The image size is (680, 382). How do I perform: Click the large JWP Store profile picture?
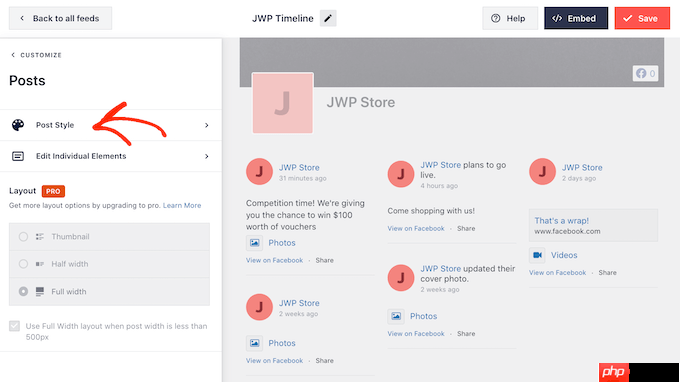(283, 103)
